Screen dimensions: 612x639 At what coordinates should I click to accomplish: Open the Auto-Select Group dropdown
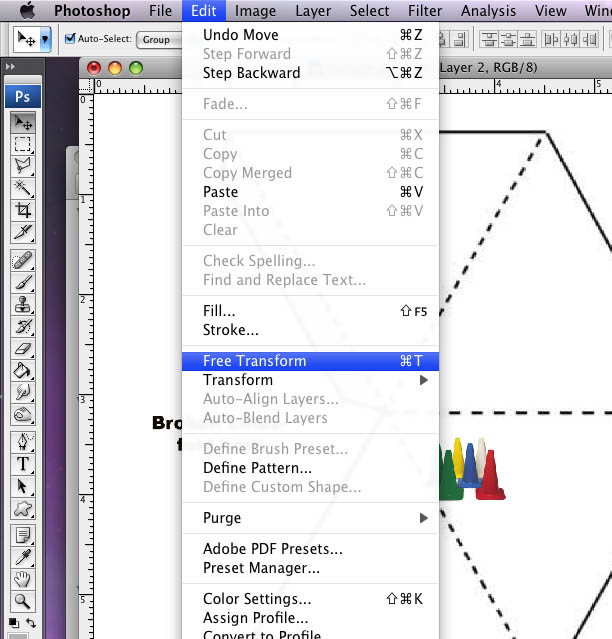159,40
